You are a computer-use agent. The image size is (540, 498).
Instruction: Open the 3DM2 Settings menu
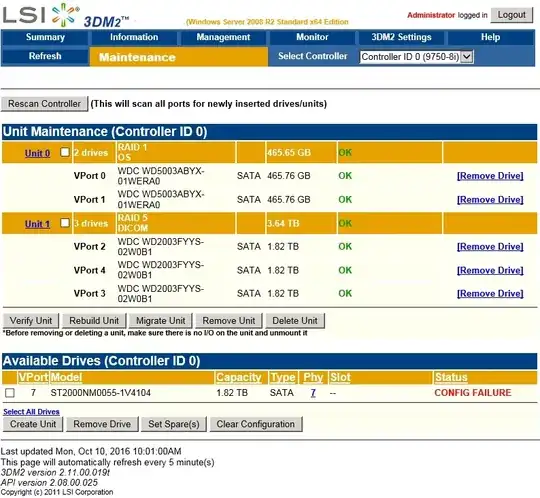[x=401, y=37]
